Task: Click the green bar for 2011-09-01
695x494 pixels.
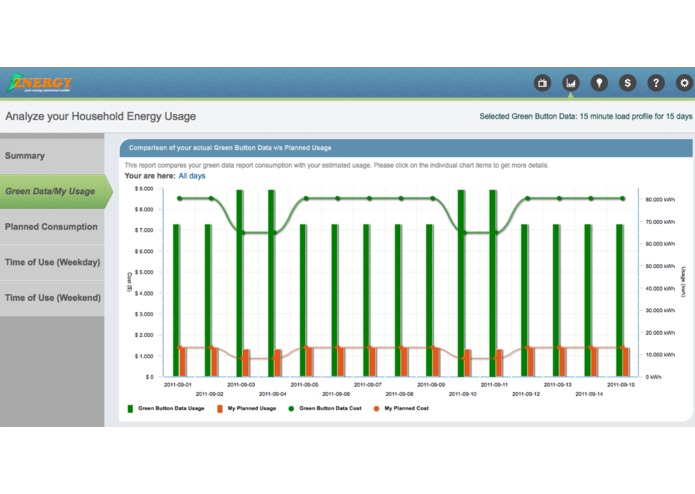Action: [x=176, y=300]
